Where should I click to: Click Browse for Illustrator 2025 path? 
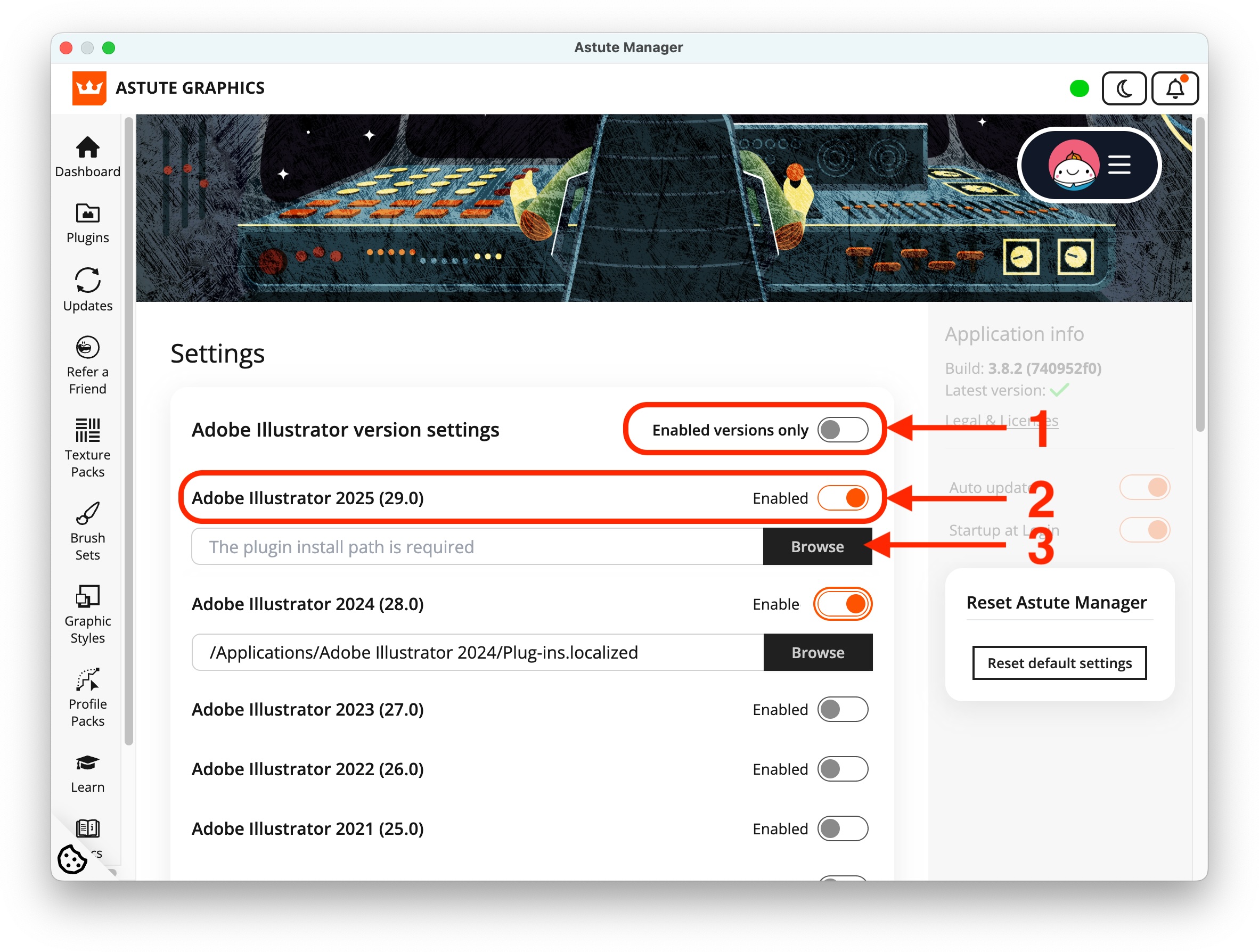click(817, 546)
